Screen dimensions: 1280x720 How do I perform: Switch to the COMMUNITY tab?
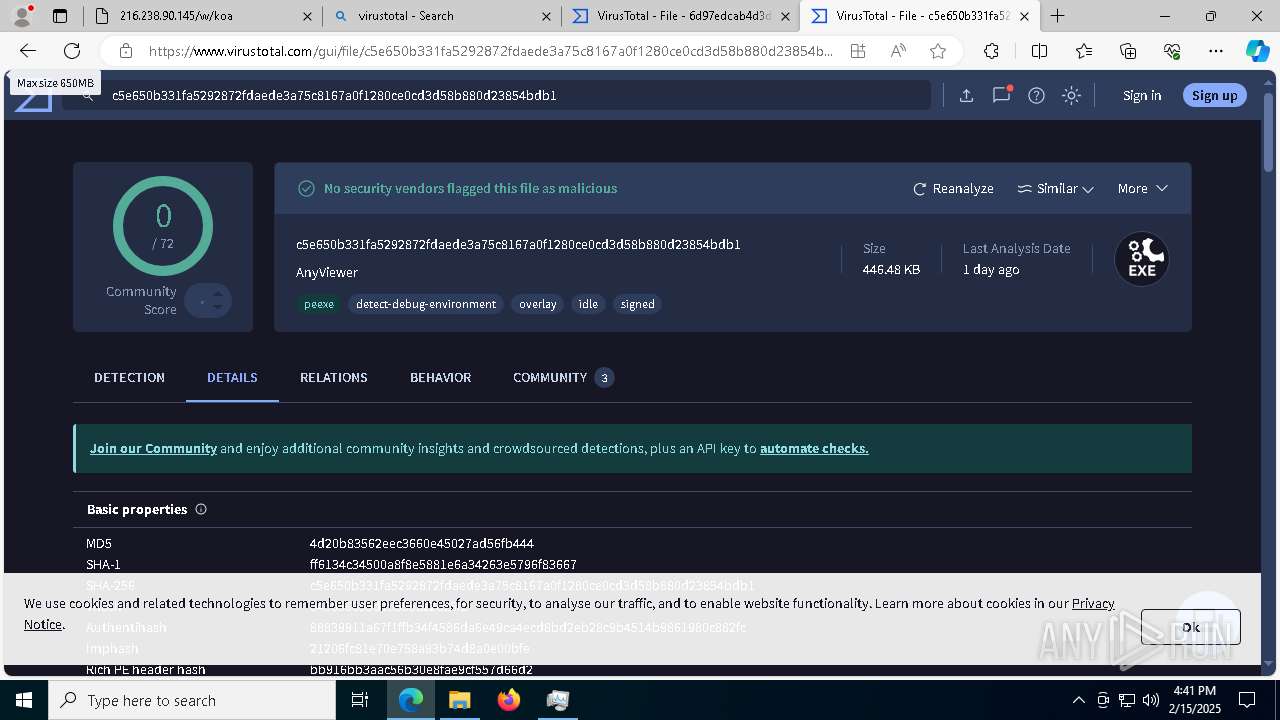563,377
